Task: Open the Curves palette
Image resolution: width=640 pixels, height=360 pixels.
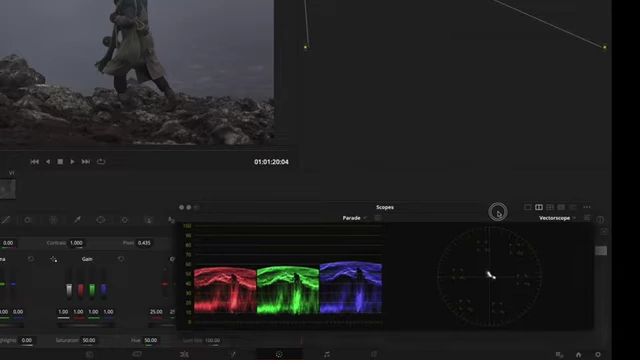Action: click(x=5, y=220)
